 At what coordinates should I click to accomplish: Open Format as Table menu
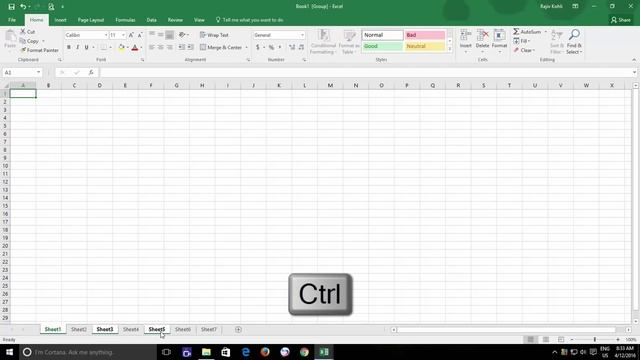tap(349, 42)
